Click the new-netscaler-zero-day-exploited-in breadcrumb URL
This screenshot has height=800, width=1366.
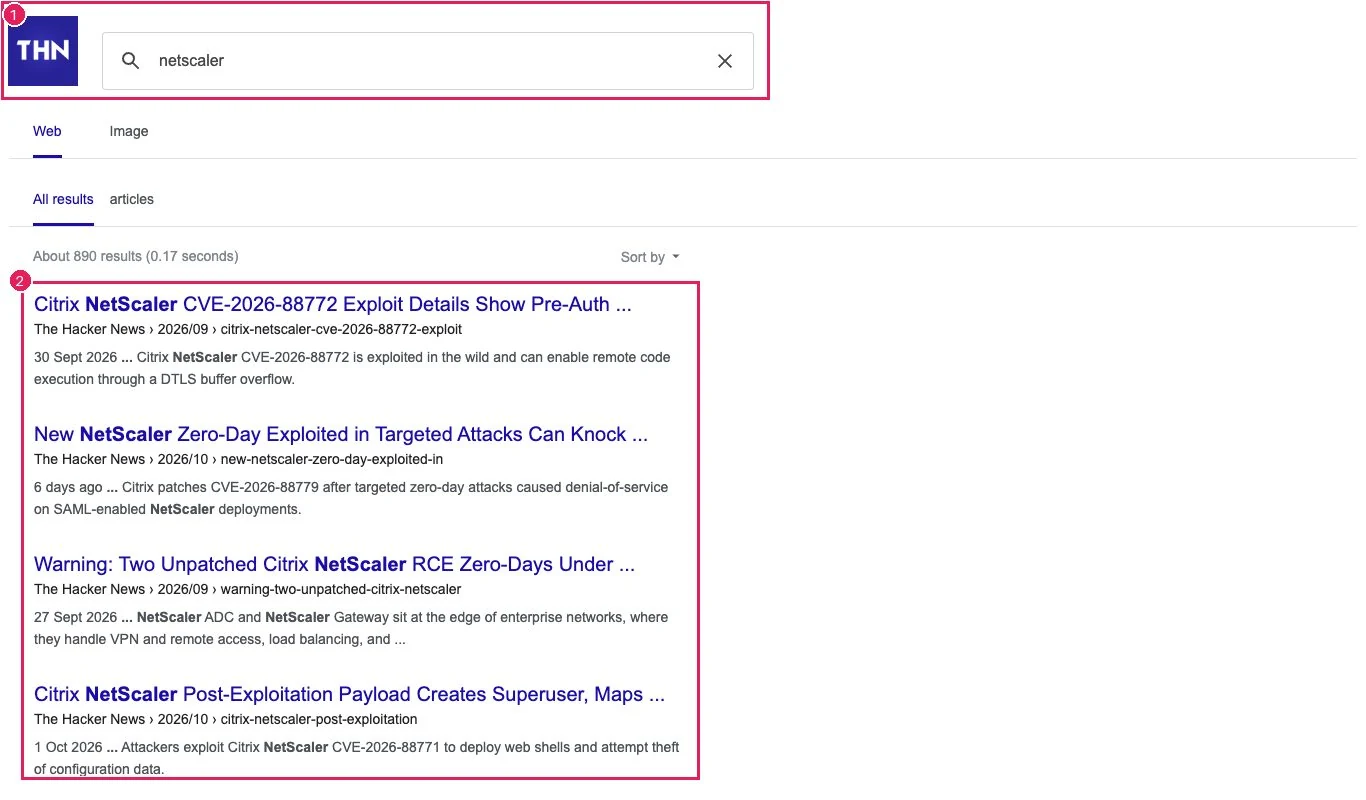[x=332, y=459]
